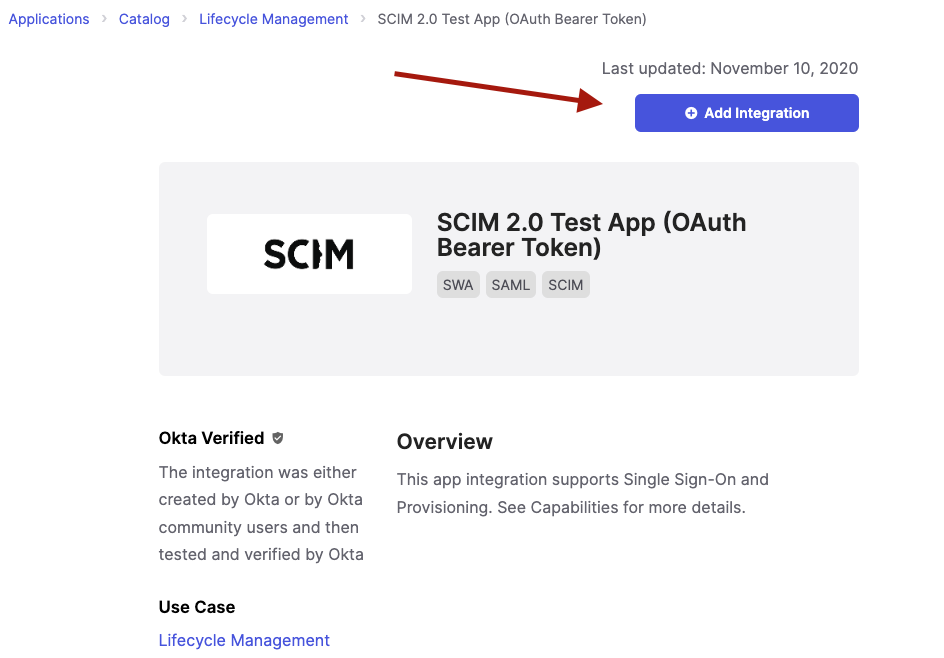The width and height of the screenshot is (944, 658).
Task: Follow the Lifecycle Management use case link
Action: pos(244,640)
